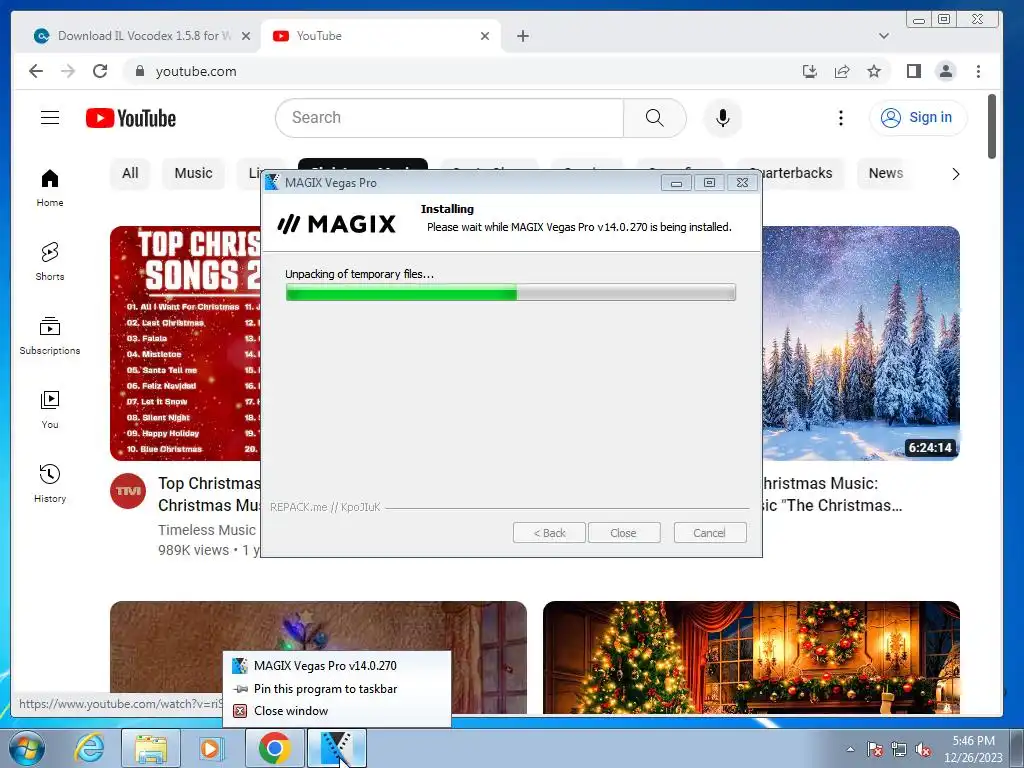This screenshot has width=1024, height=768.
Task: Open Shorts in YouTube sidebar
Action: [x=50, y=261]
